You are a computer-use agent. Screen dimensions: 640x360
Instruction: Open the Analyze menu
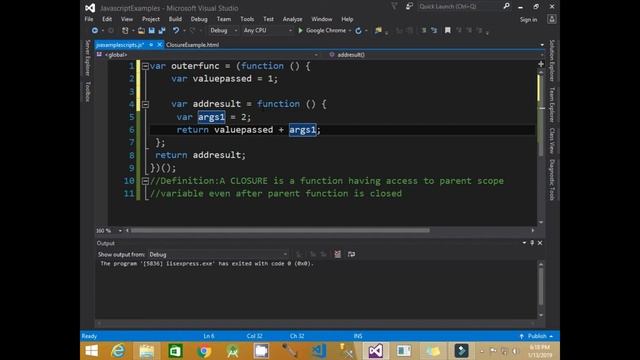coord(292,19)
